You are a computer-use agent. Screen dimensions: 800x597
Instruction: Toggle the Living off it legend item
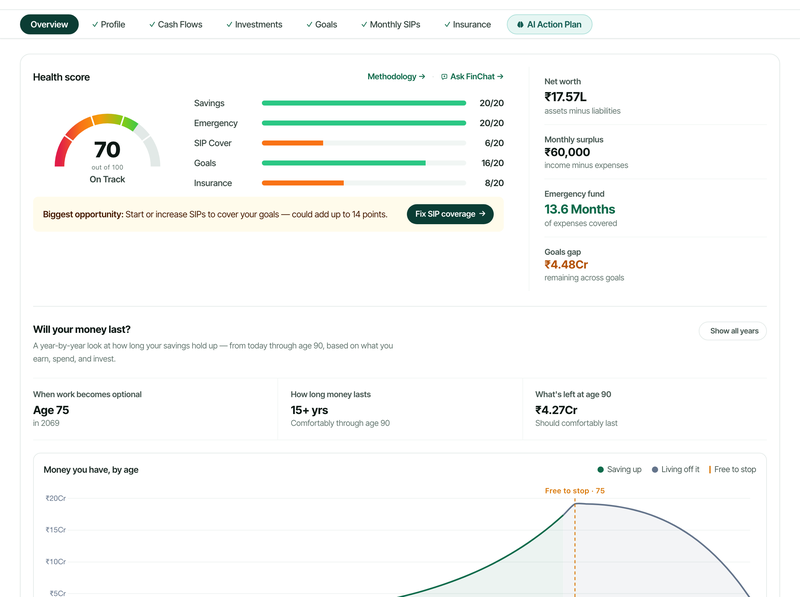(676, 469)
